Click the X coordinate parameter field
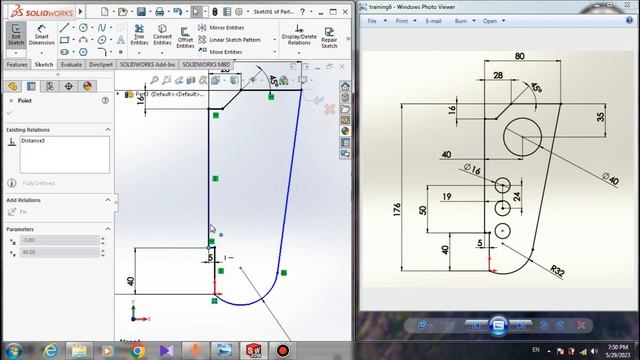The image size is (640, 360). [x=60, y=240]
